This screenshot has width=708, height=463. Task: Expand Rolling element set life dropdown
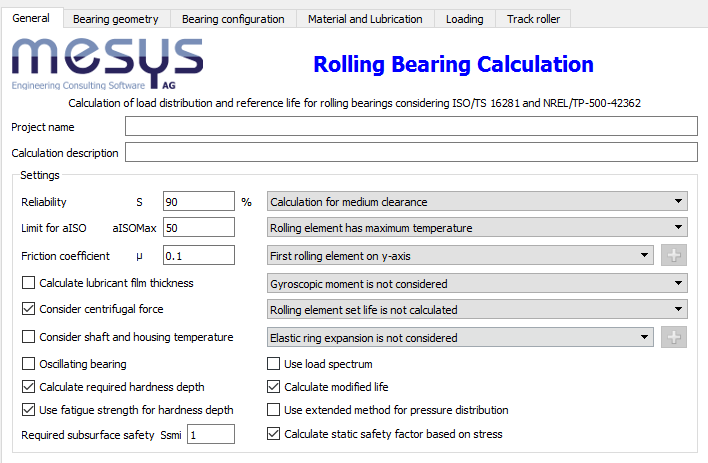pos(477,310)
